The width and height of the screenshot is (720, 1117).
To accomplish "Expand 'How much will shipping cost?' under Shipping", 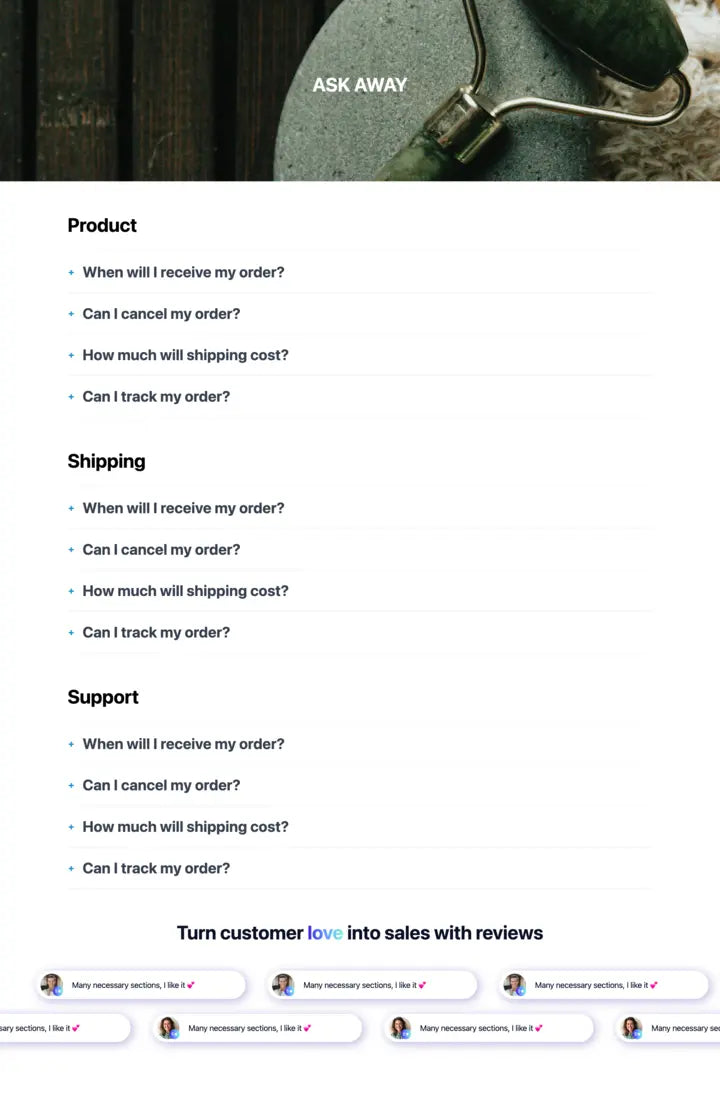I will pyautogui.click(x=185, y=591).
